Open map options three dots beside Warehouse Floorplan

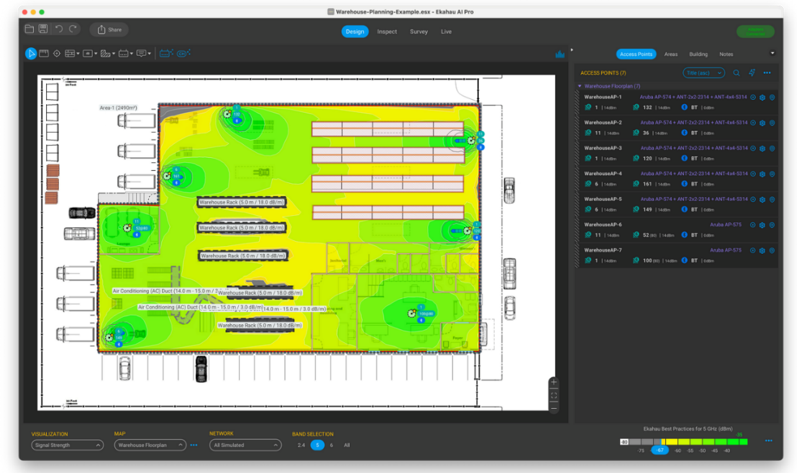(x=194, y=445)
